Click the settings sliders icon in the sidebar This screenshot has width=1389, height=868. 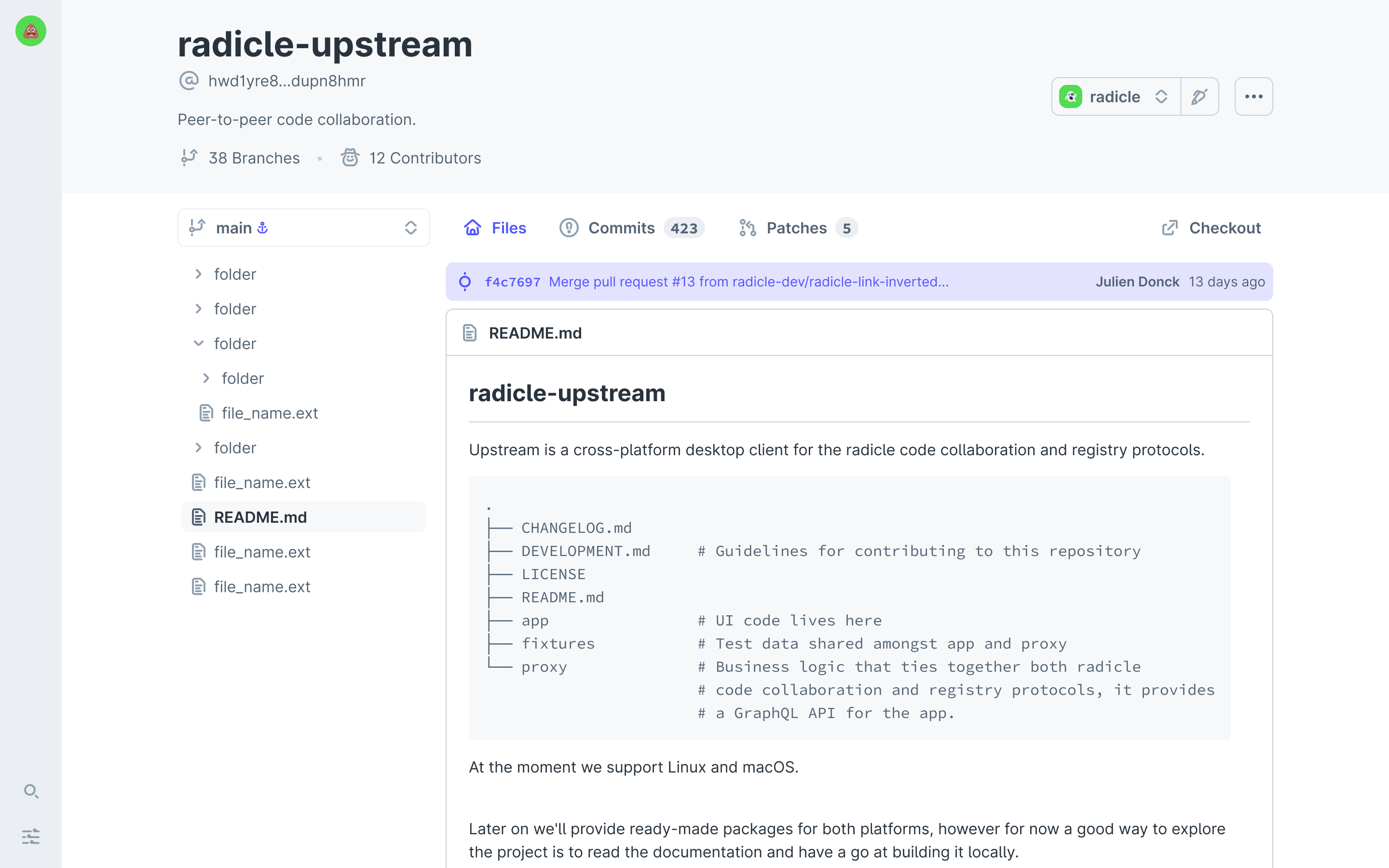point(31,837)
